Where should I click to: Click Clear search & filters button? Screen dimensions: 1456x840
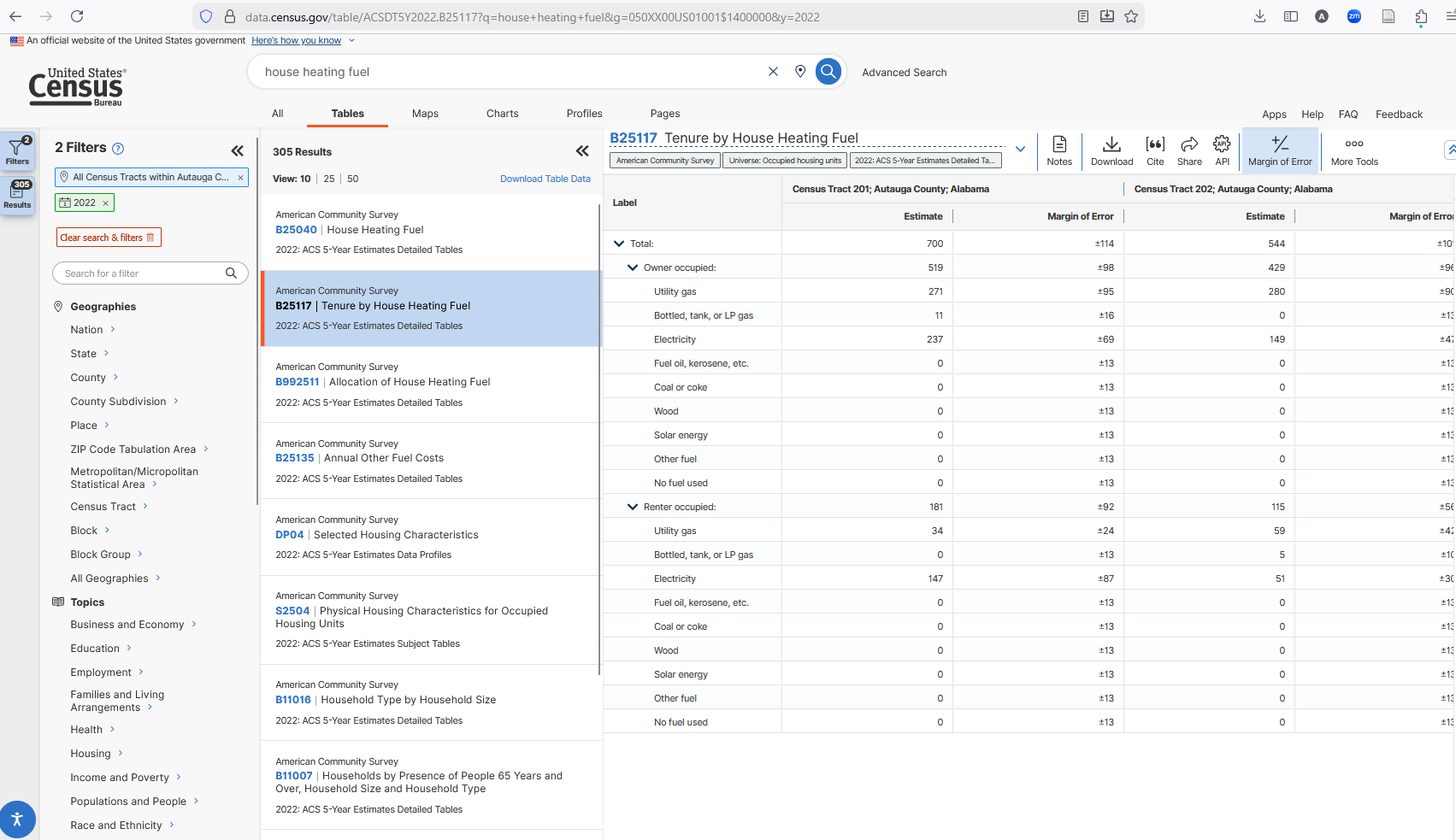(x=109, y=238)
